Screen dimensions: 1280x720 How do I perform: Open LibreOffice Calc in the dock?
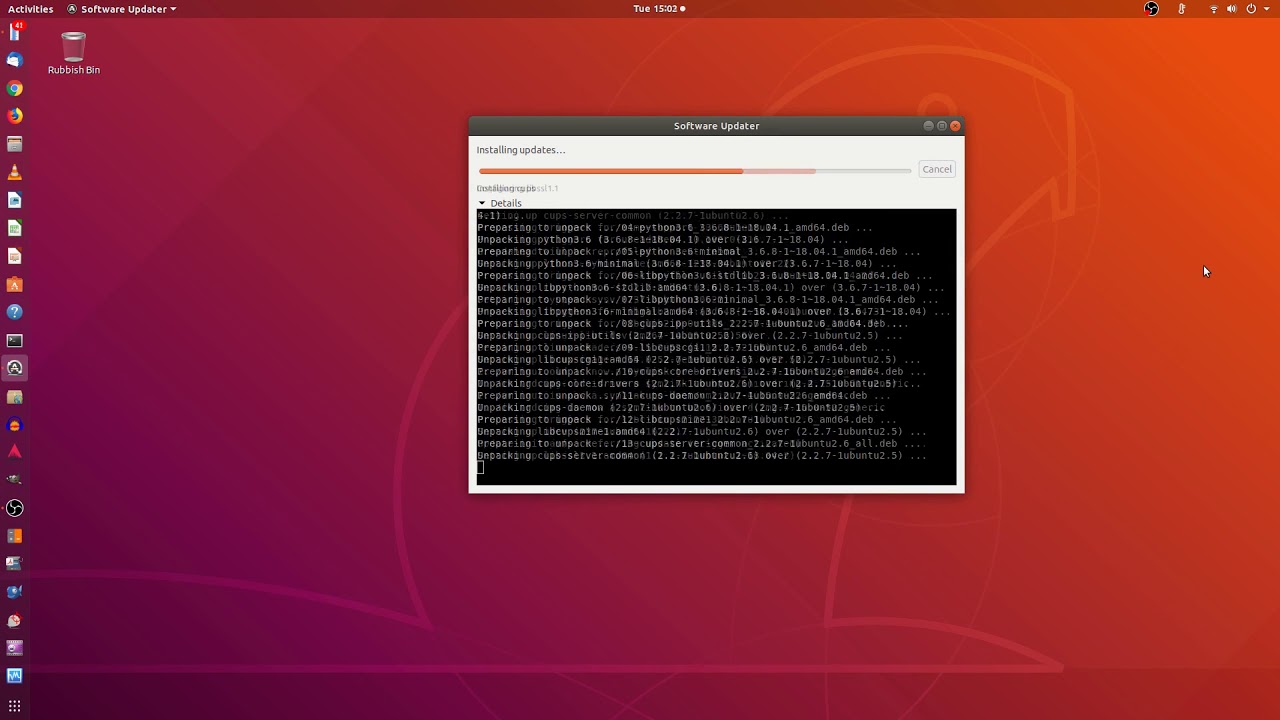coord(14,228)
